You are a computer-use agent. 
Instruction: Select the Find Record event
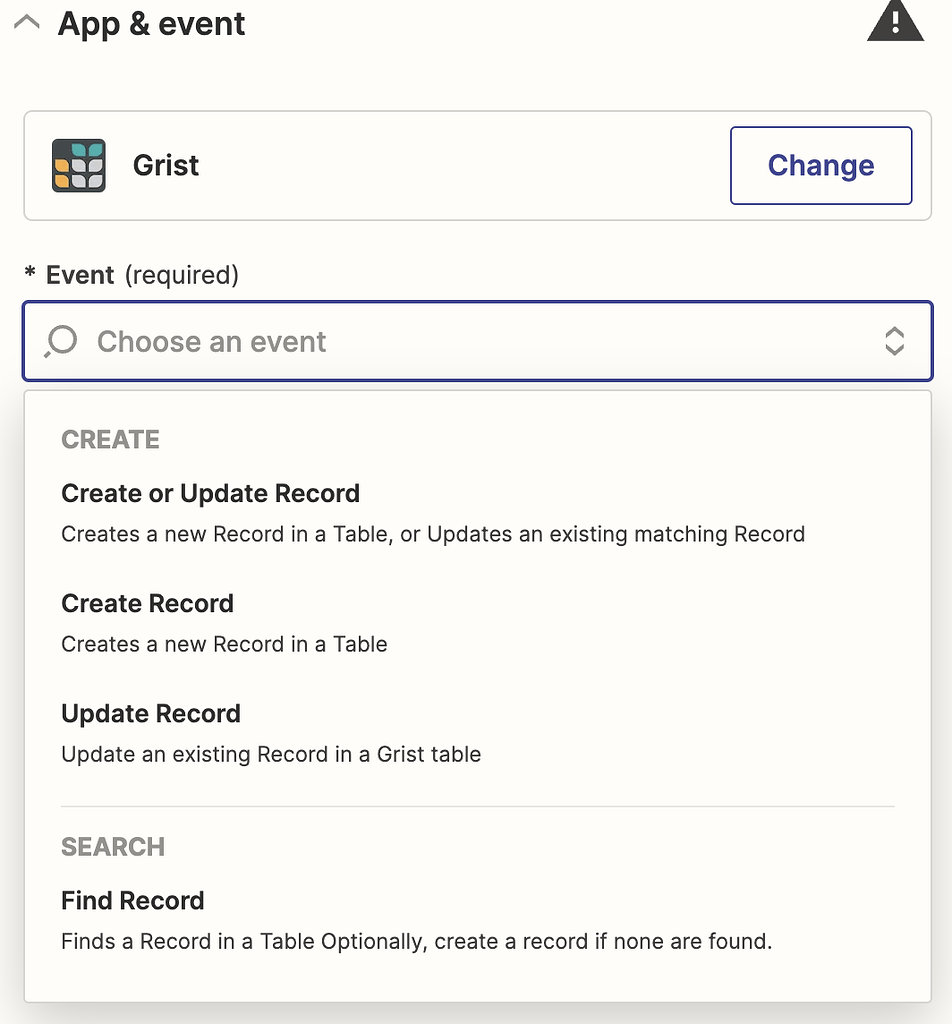click(x=132, y=900)
